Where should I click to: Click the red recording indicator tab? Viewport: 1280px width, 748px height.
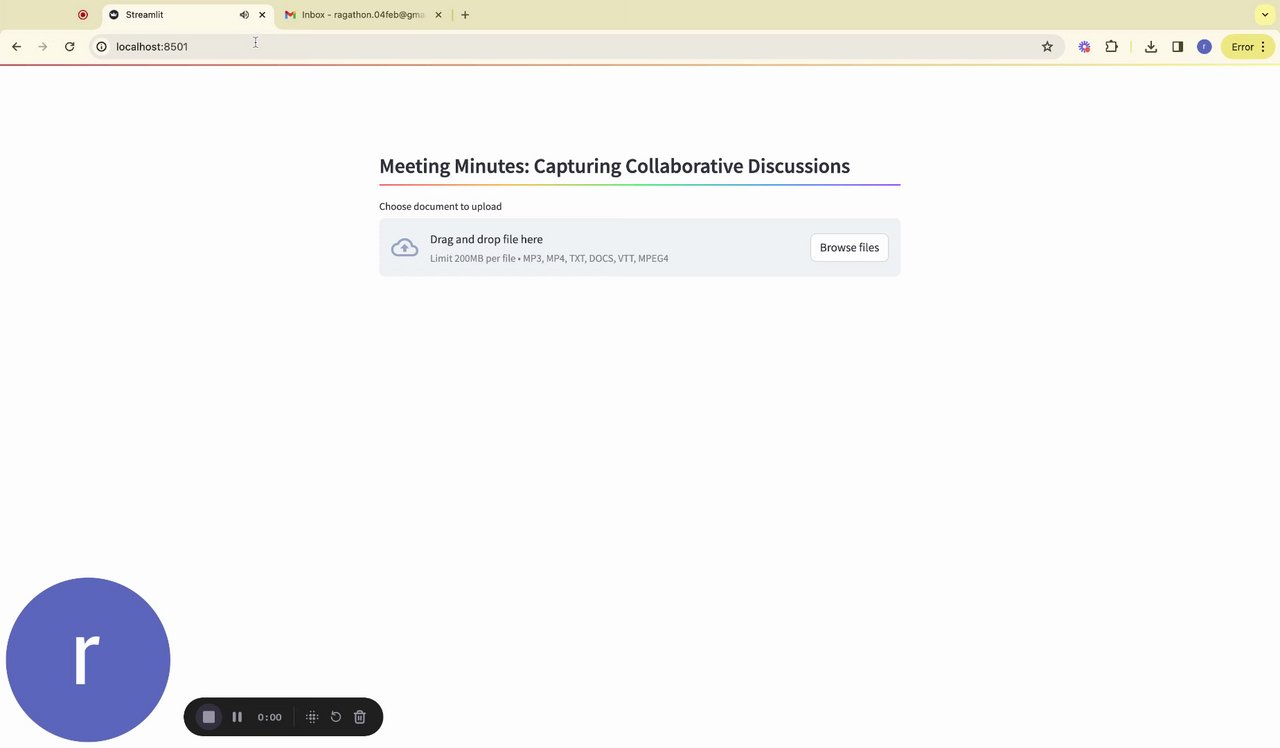pos(83,15)
